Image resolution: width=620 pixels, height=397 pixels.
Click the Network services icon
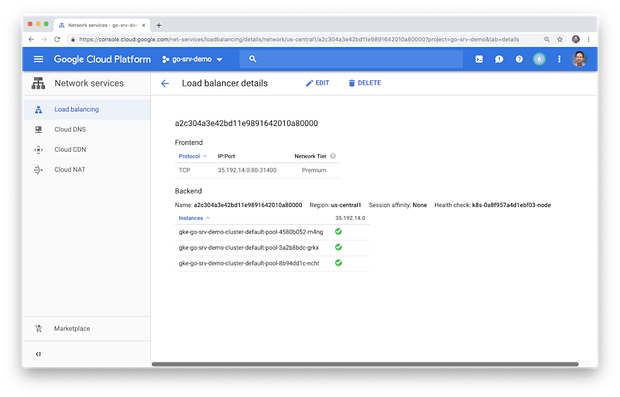click(38, 83)
